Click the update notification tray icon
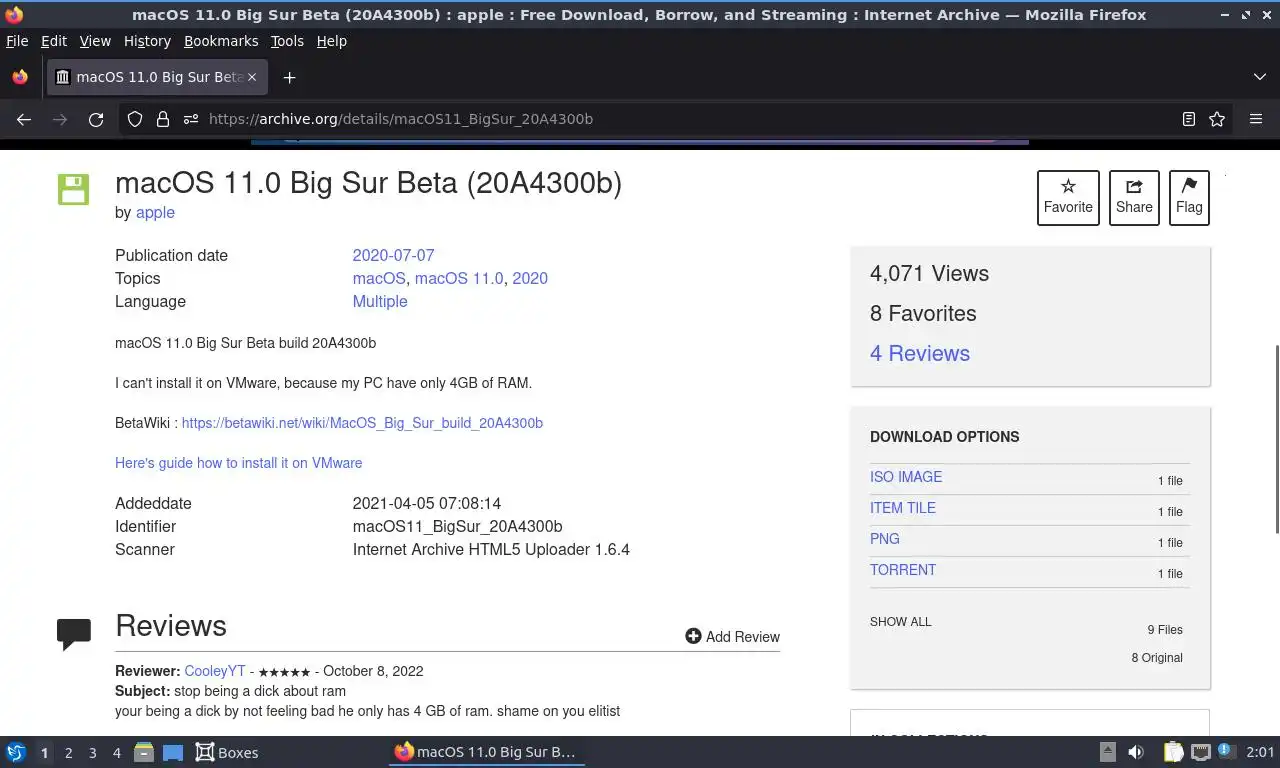The height and width of the screenshot is (768, 1280). [x=1225, y=752]
